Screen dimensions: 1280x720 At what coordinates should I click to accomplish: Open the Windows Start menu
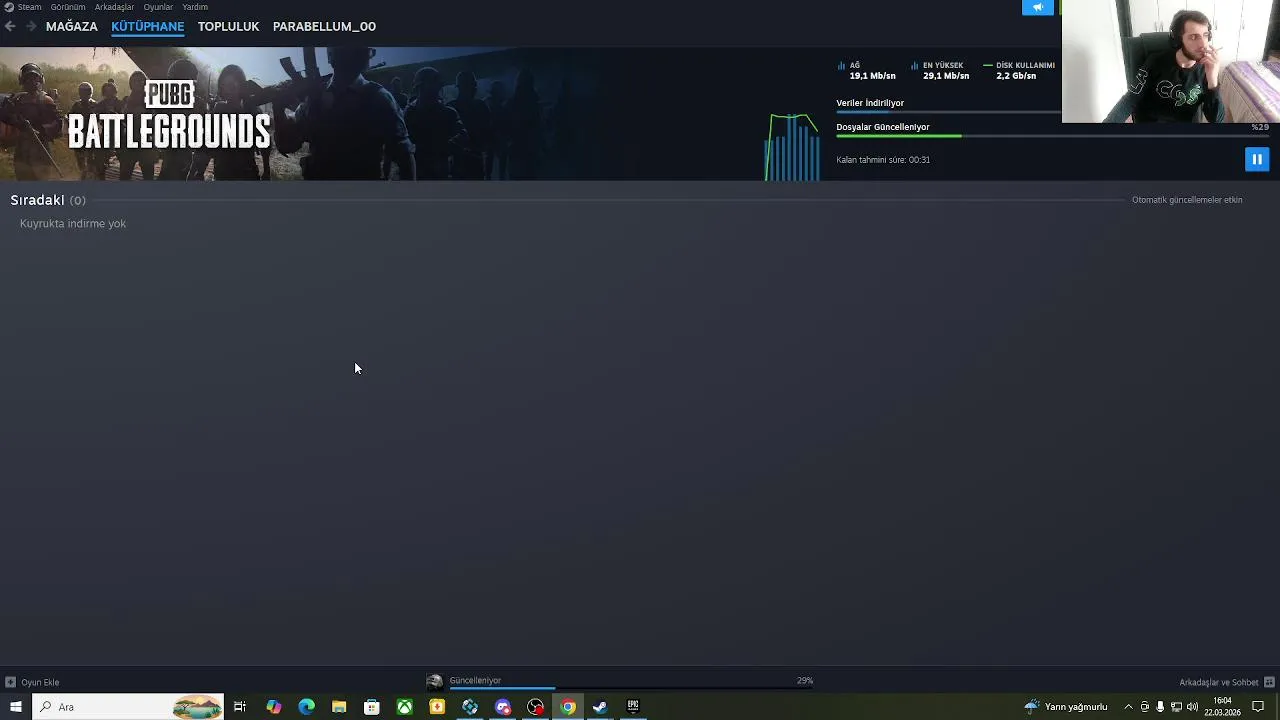(15, 707)
